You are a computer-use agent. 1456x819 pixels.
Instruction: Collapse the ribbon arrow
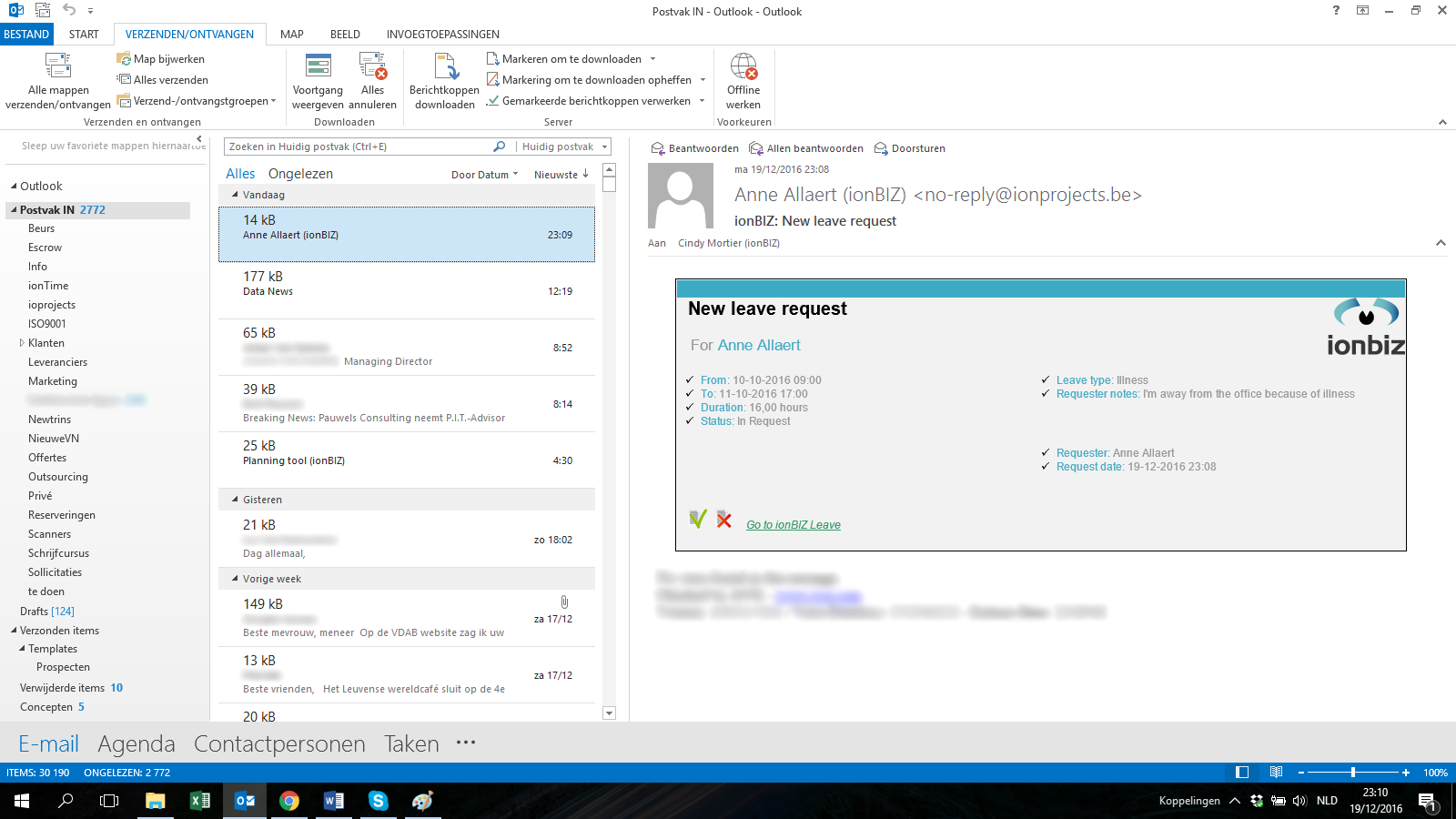[1442, 122]
